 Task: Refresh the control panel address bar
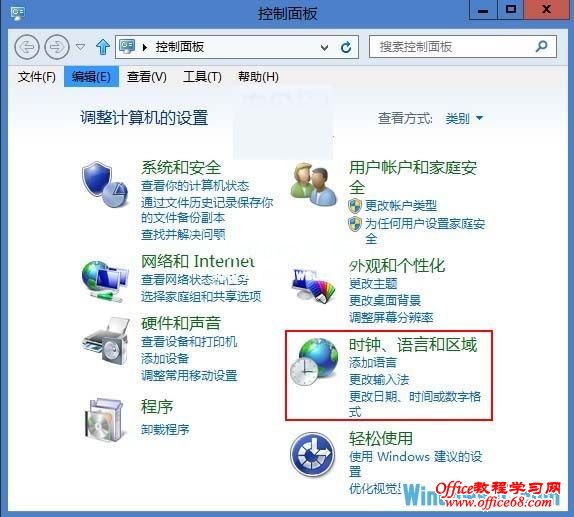coord(346,47)
